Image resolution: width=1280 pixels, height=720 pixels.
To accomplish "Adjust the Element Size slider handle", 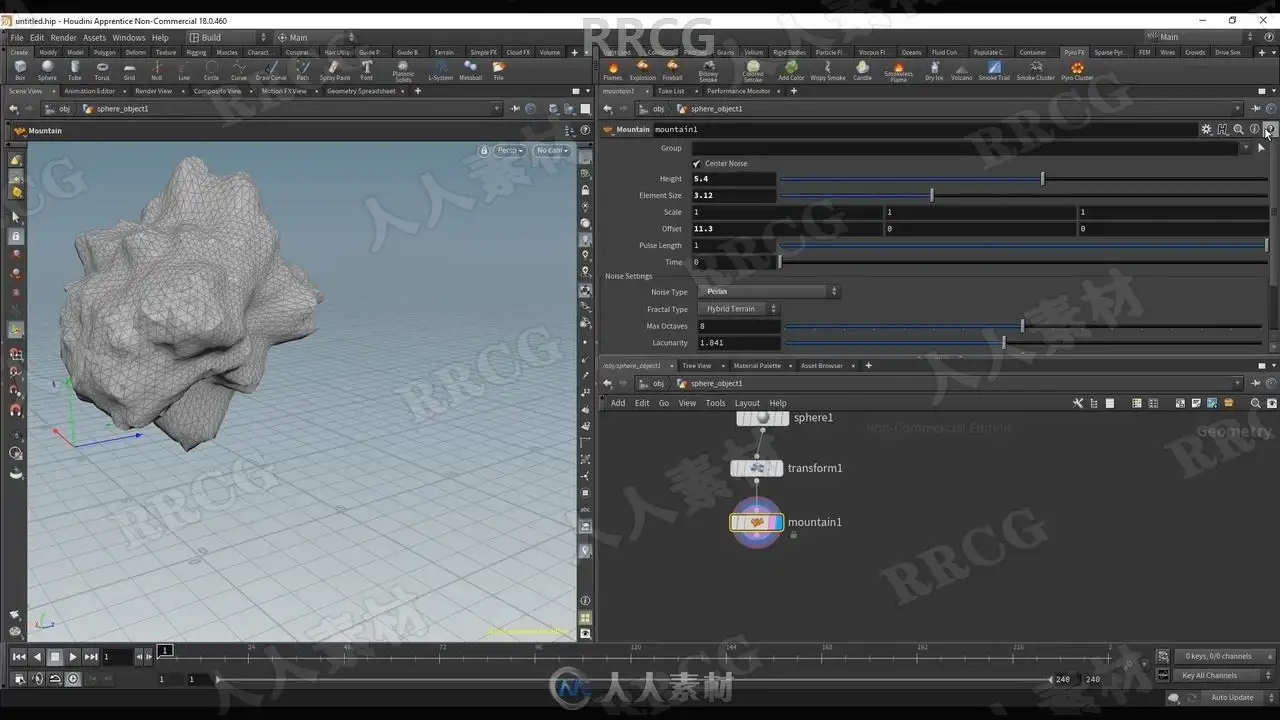I will (x=932, y=196).
